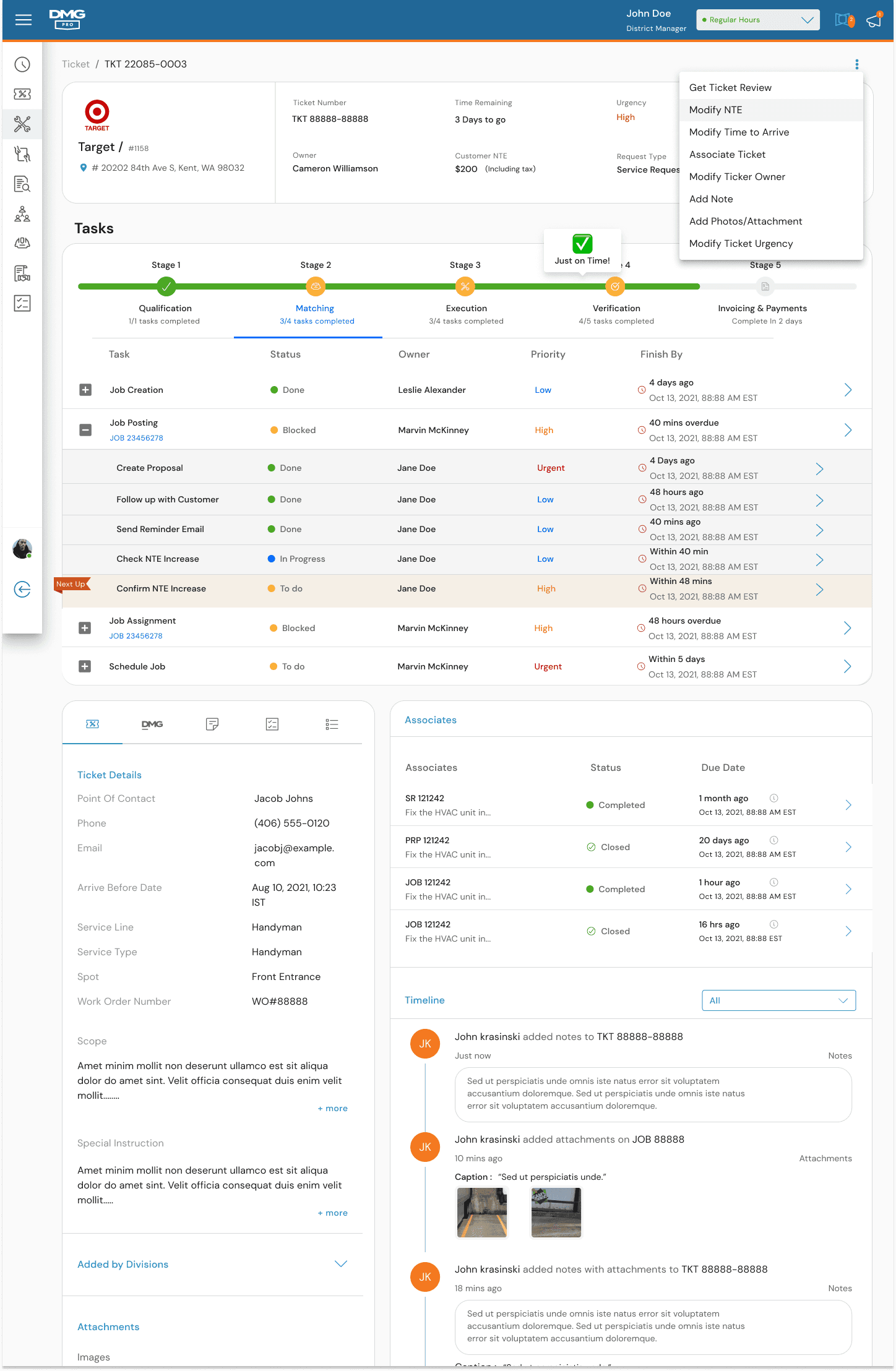Switch to the Matching stage tab
Viewport: 896px width, 1371px height.
(x=315, y=308)
